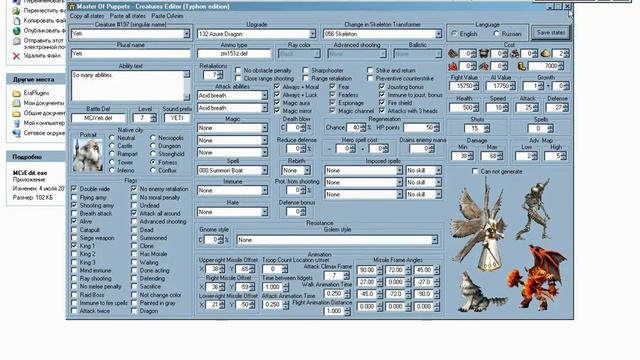
Task: Click the Удалить файл link in Explorer
Action: point(42,56)
